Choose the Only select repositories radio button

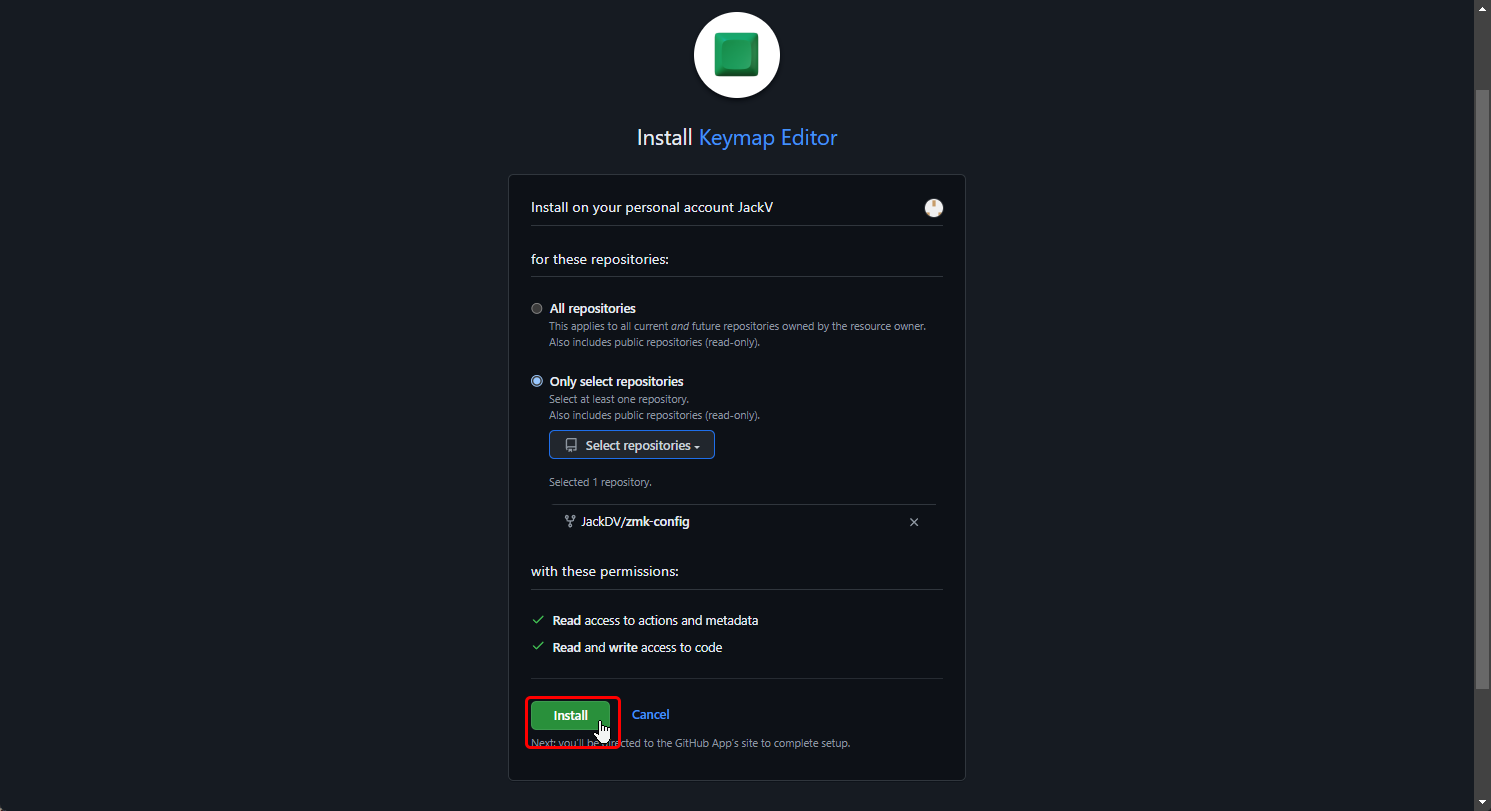point(537,381)
